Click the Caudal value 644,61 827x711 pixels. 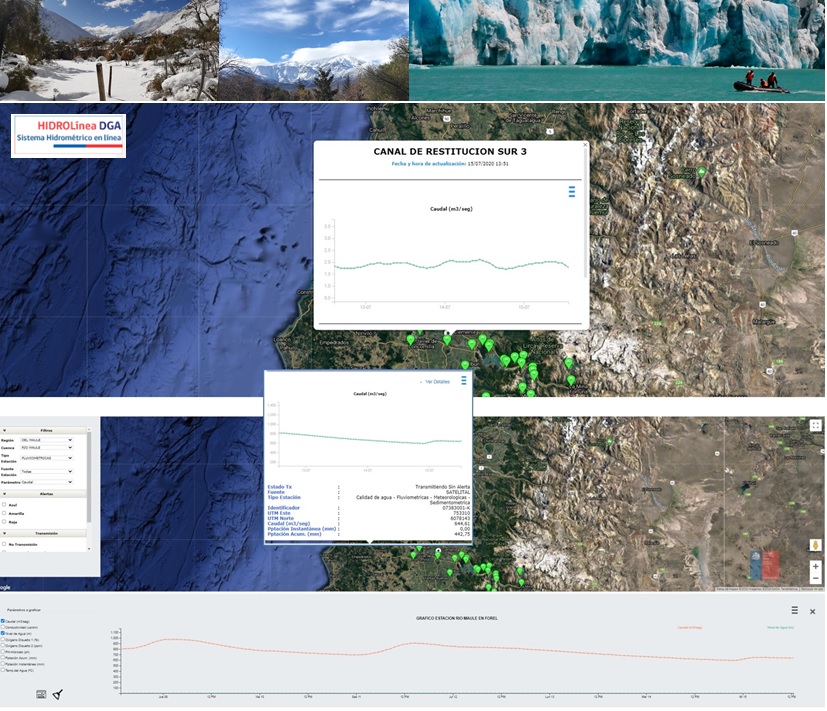(462, 524)
